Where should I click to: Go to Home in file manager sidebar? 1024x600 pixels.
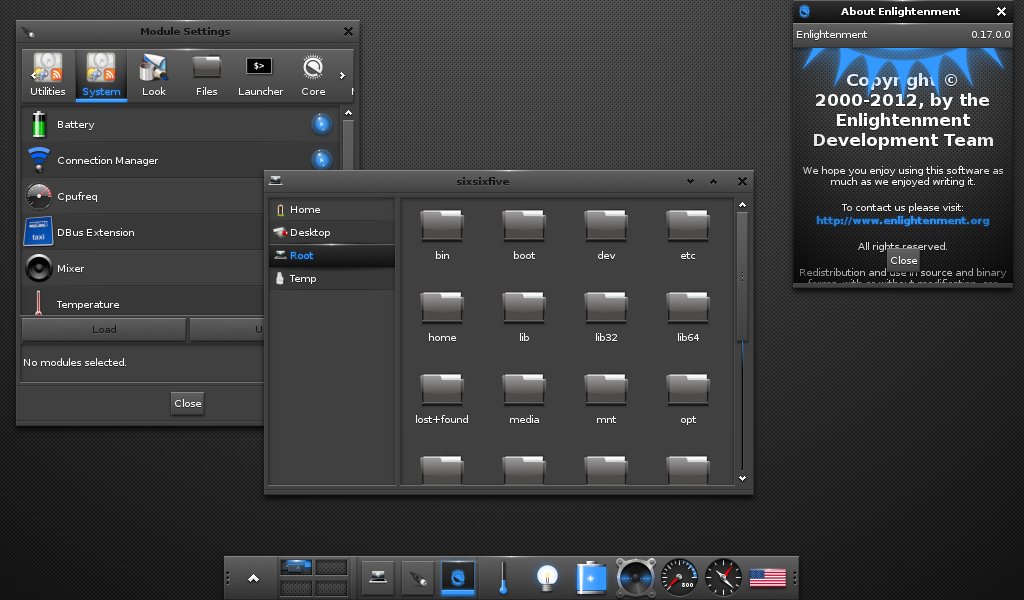click(332, 210)
